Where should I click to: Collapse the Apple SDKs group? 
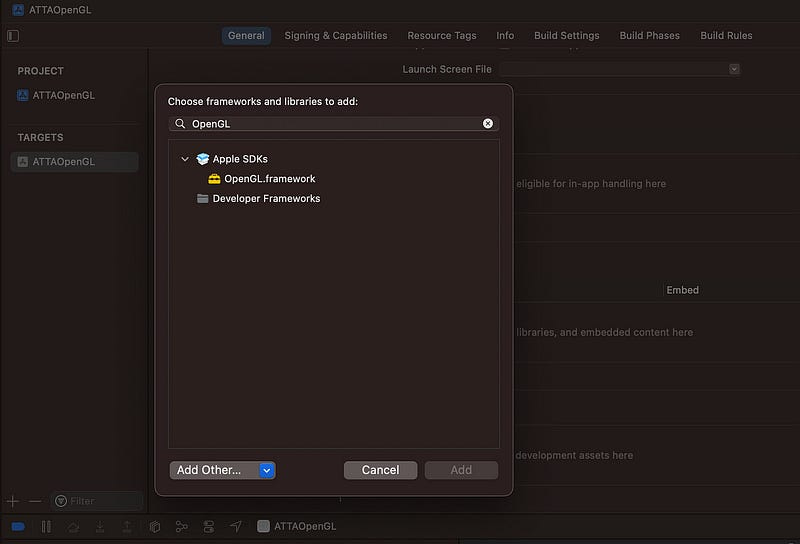point(185,159)
